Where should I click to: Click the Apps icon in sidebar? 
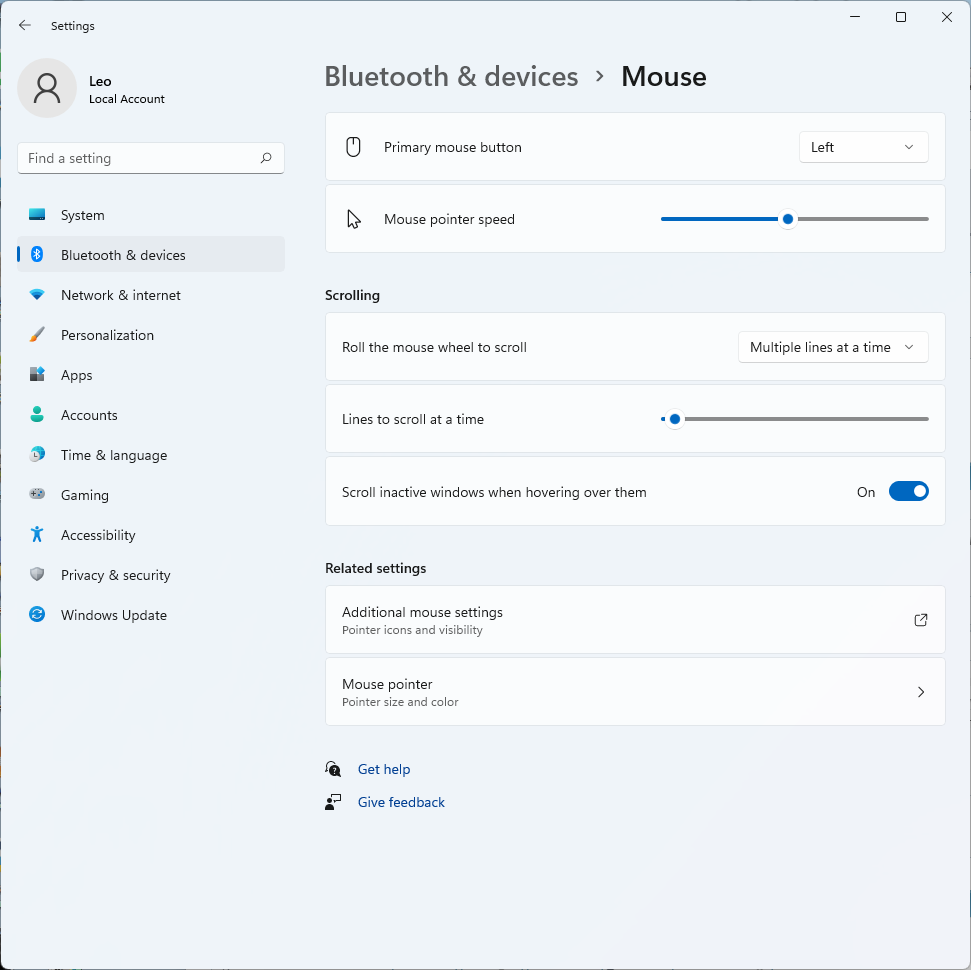(x=37, y=375)
